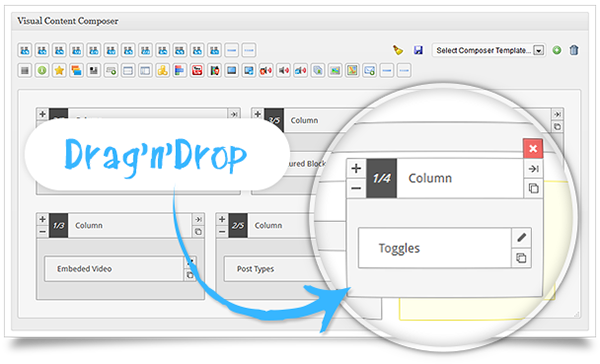Image resolution: width=600 pixels, height=364 pixels.
Task: Click edit pencil on Toggles block
Action: tap(521, 238)
